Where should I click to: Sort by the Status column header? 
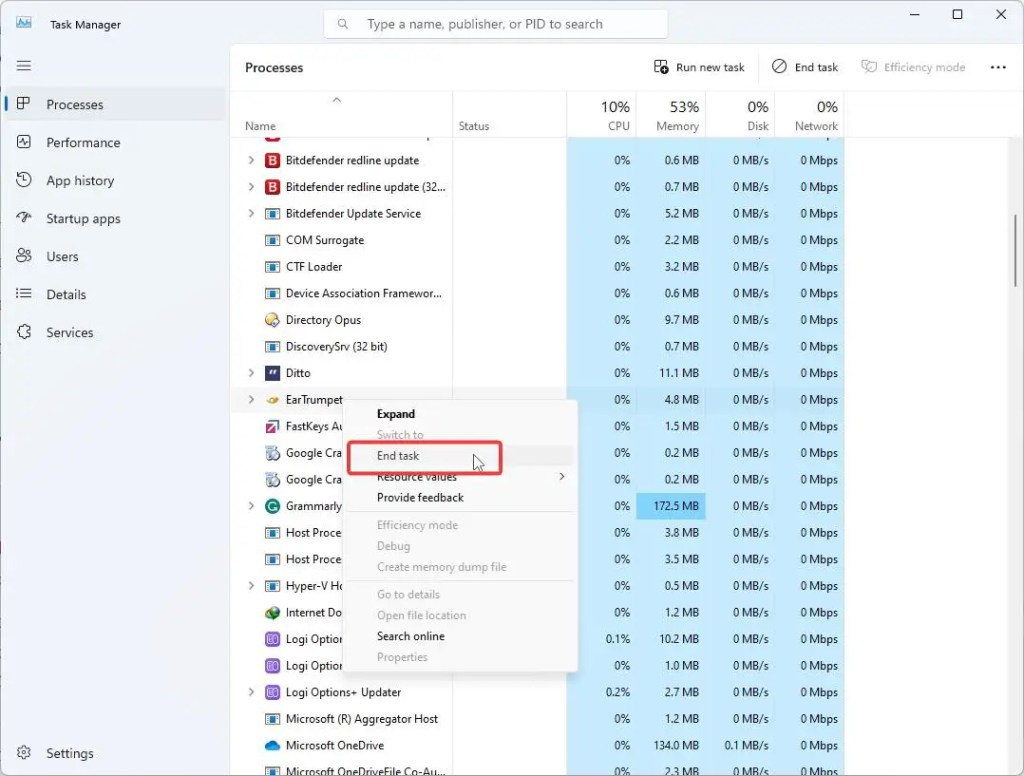(x=509, y=114)
